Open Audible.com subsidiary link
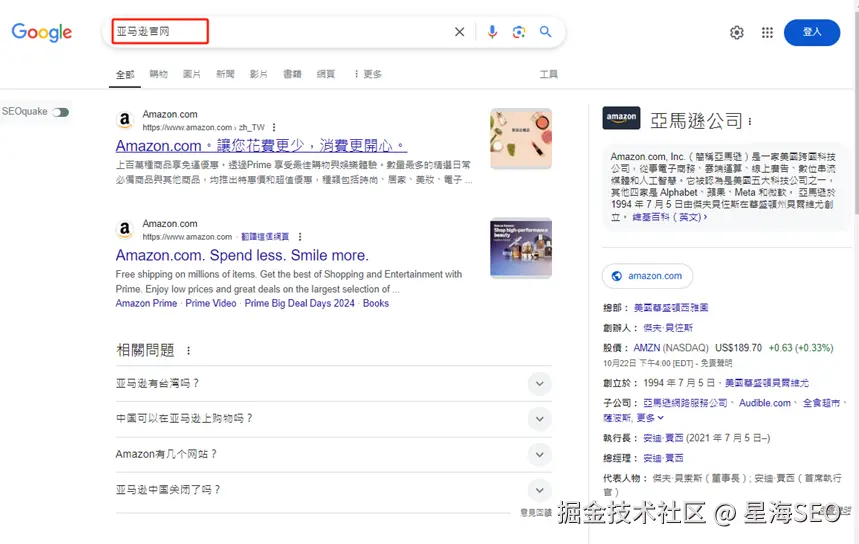 point(765,403)
